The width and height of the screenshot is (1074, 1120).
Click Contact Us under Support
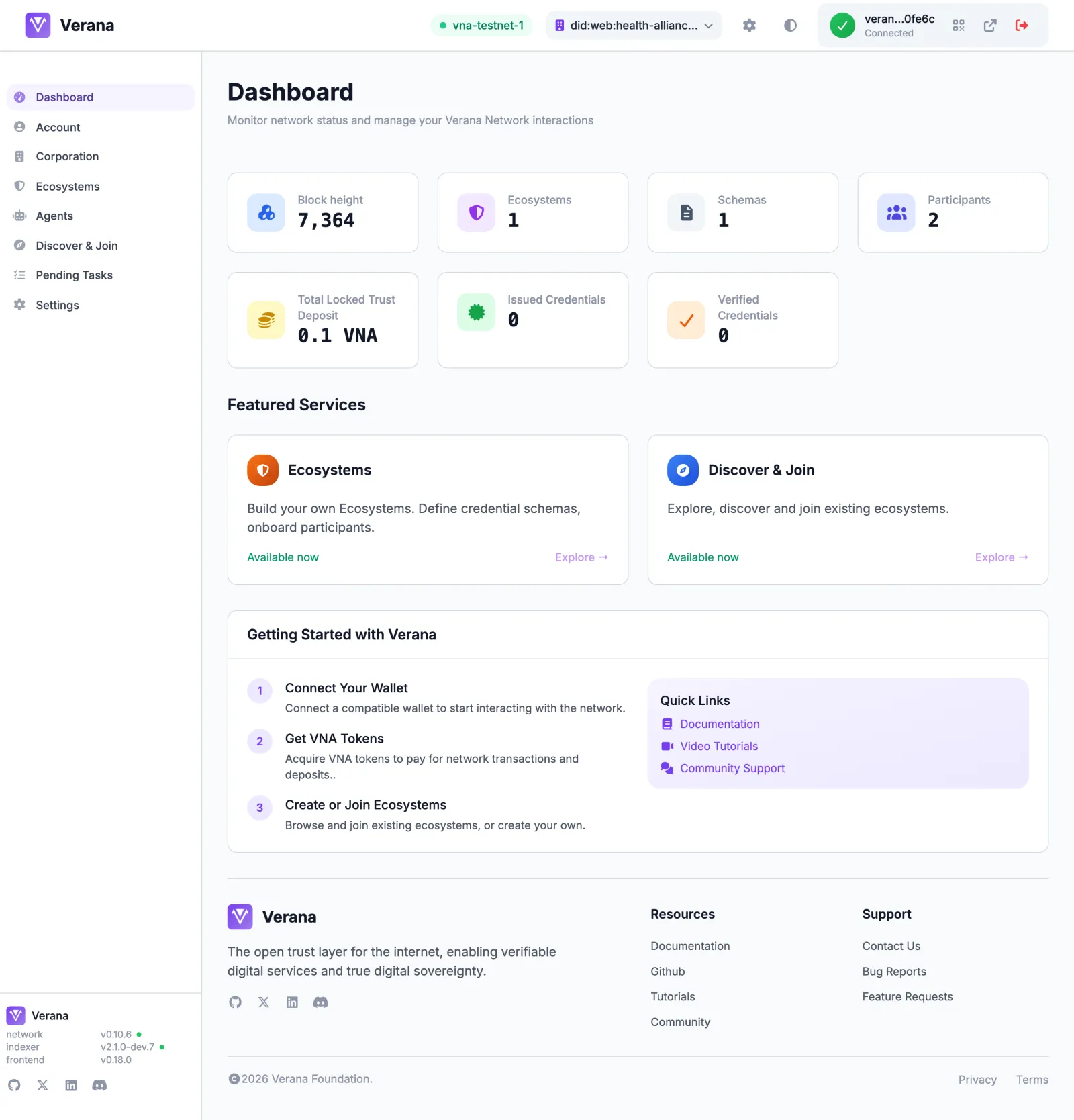click(x=891, y=946)
